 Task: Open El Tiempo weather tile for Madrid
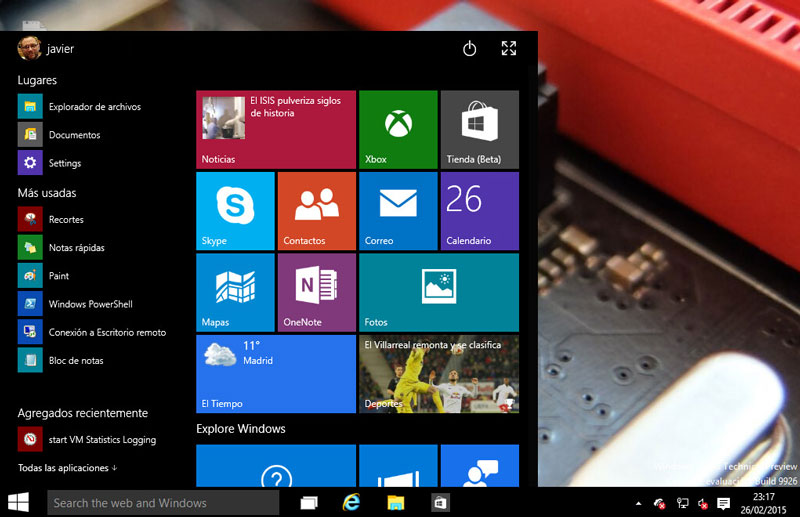coord(276,374)
